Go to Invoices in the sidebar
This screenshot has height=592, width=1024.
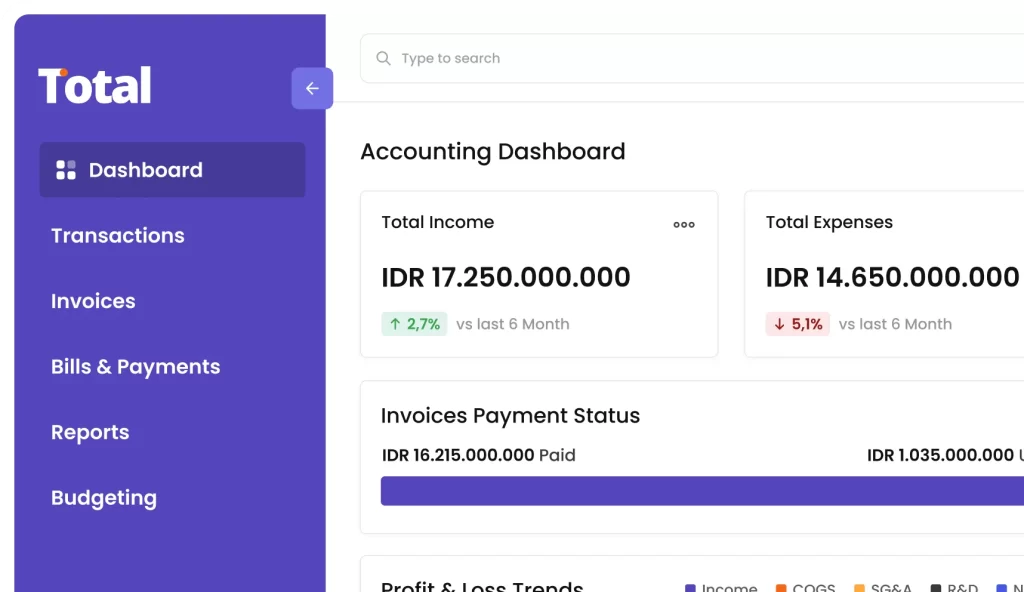93,301
